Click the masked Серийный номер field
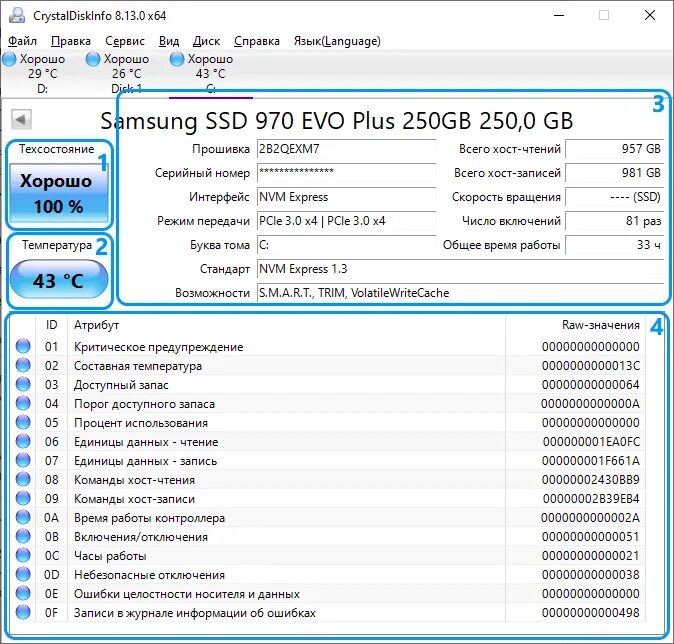This screenshot has height=644, width=674. point(346,173)
